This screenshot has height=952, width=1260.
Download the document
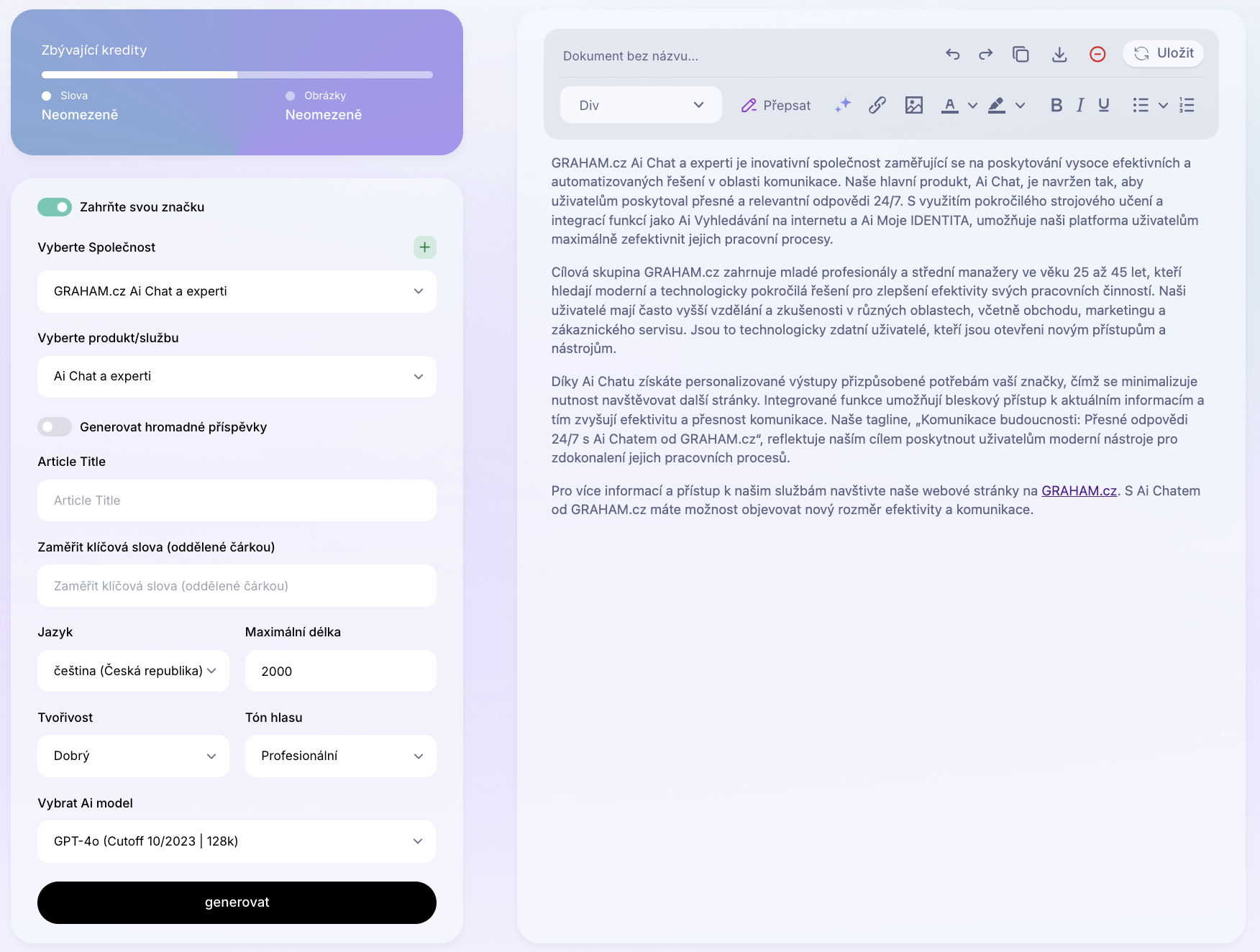coord(1059,54)
